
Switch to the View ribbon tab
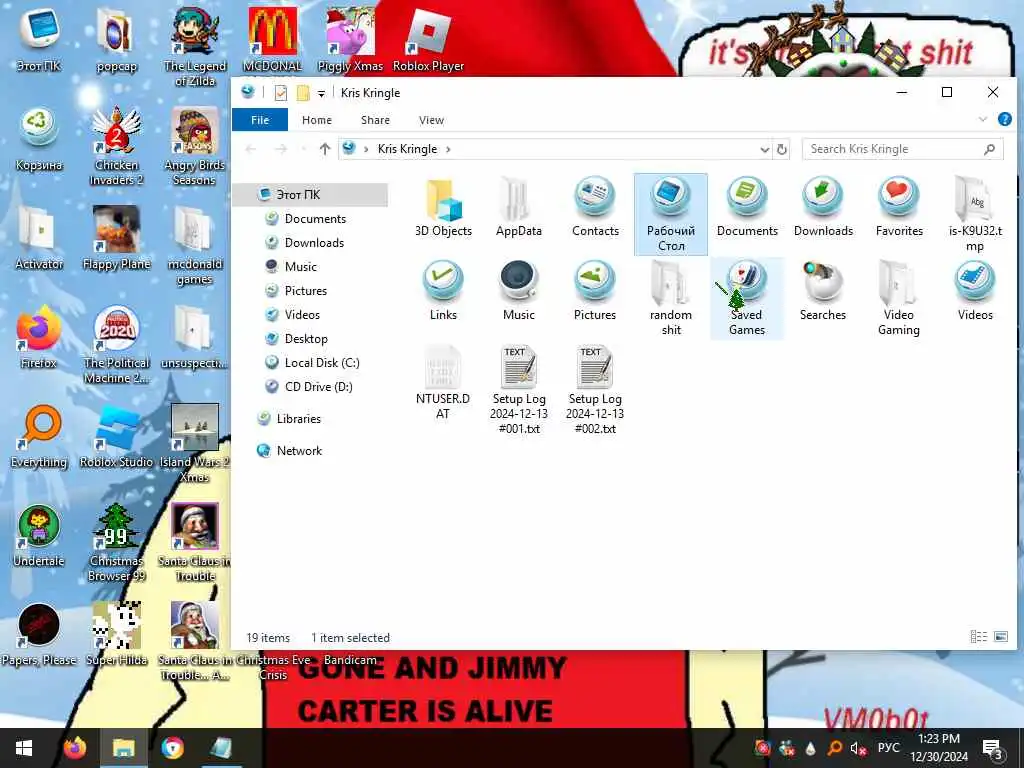tap(431, 120)
